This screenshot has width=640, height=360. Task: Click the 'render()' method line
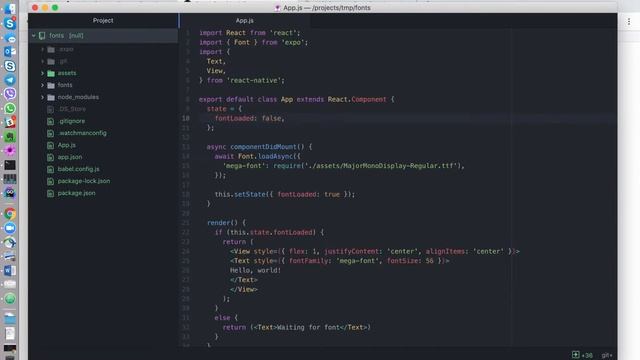click(227, 223)
